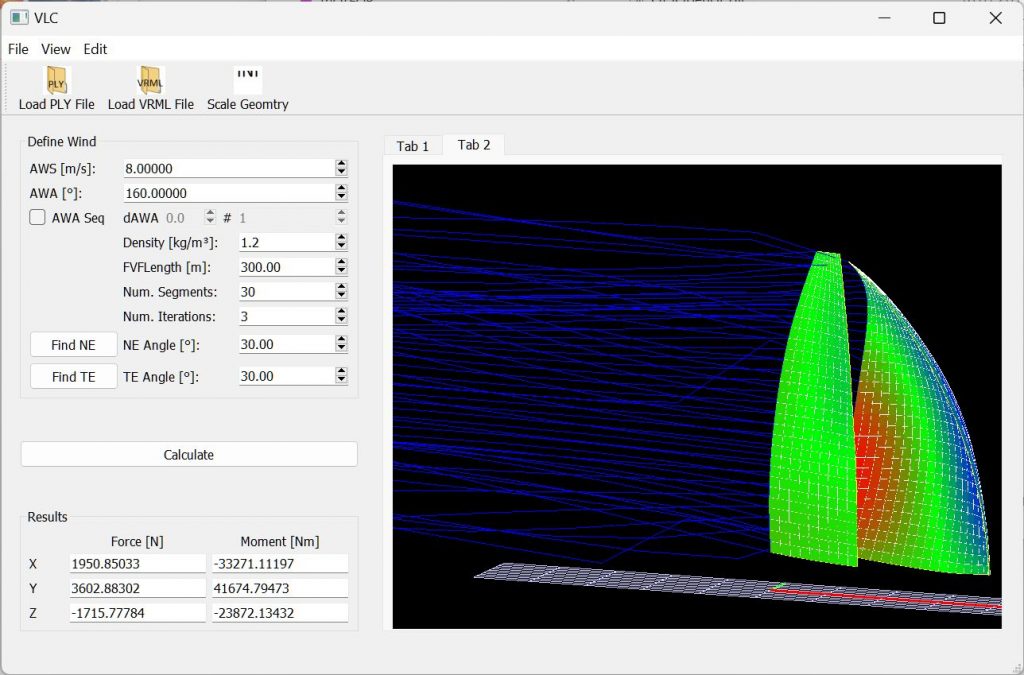This screenshot has width=1024, height=675.
Task: Click the AWS spinner arrows
Action: (x=341, y=168)
